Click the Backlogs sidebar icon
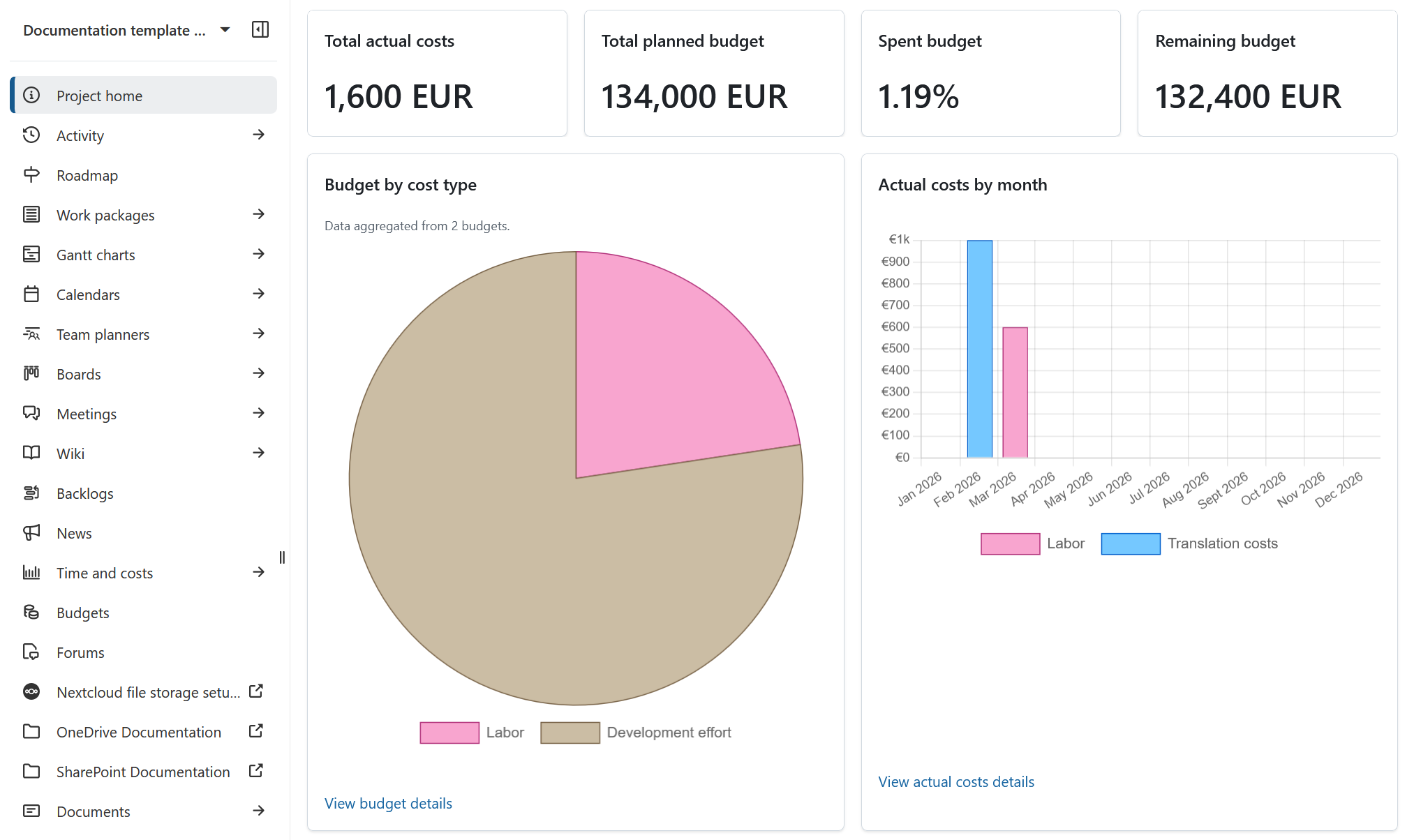Screen dimensions: 1414x840 (x=31, y=493)
